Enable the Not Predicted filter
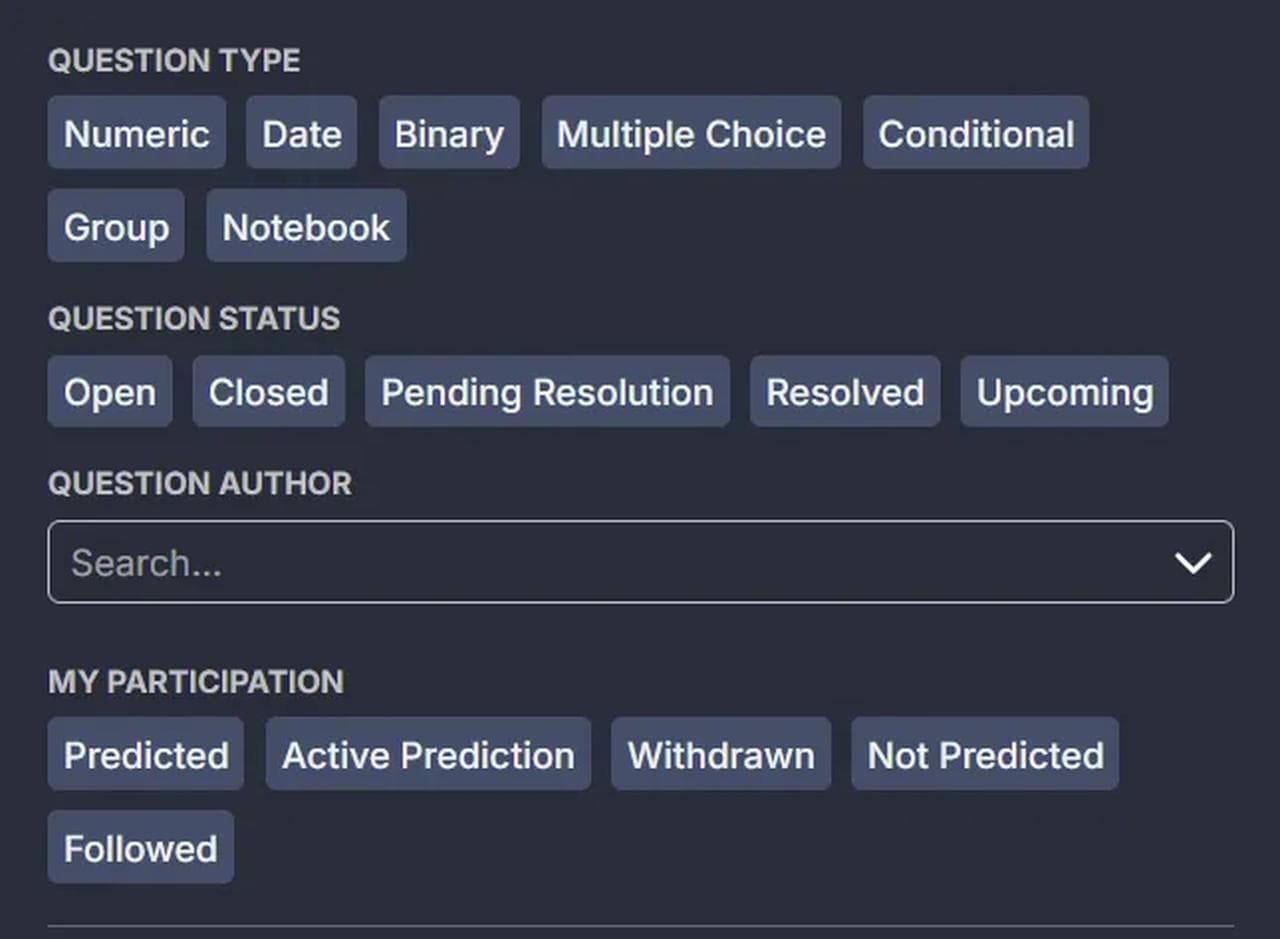This screenshot has height=939, width=1280. pos(985,754)
